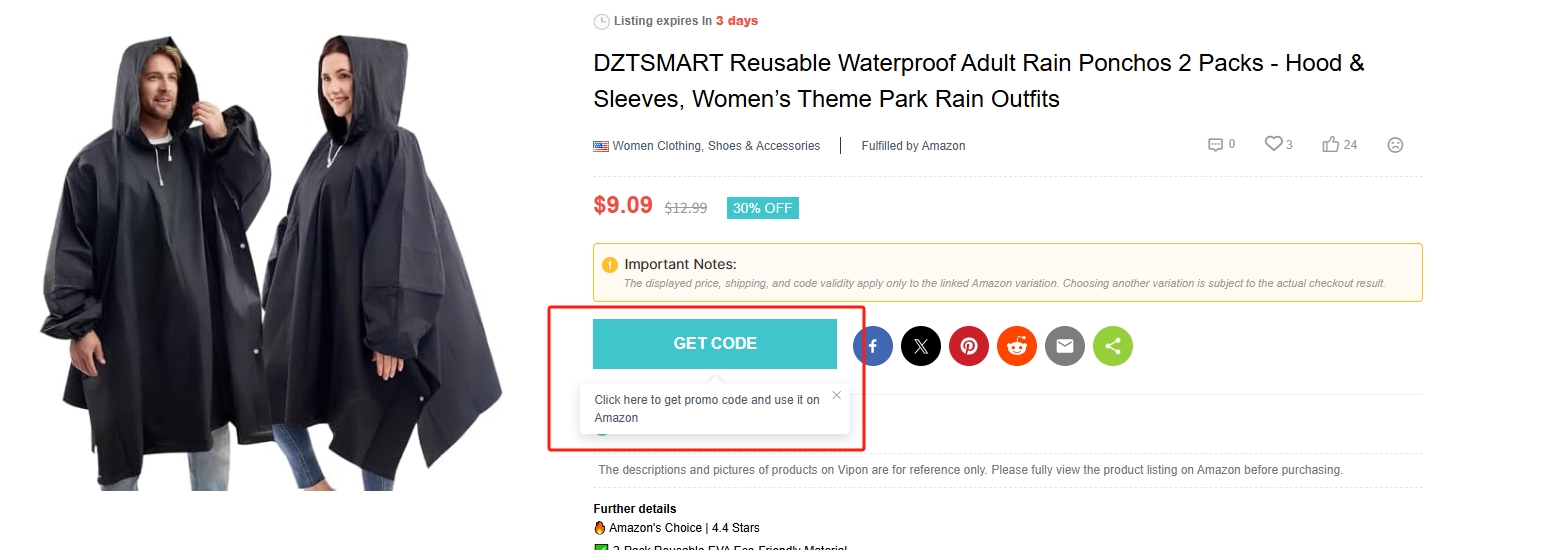Post the deal to Reddit
Image resolution: width=1564 pixels, height=550 pixels.
(1017, 346)
